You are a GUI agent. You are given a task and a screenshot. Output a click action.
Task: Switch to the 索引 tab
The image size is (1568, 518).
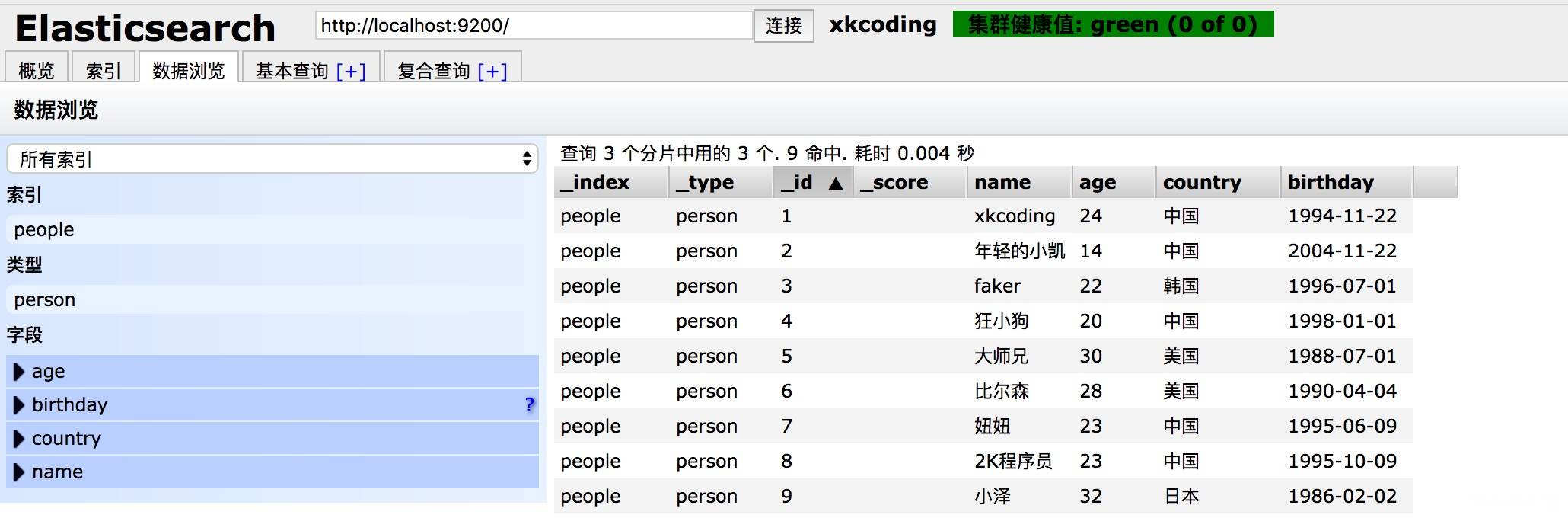103,71
